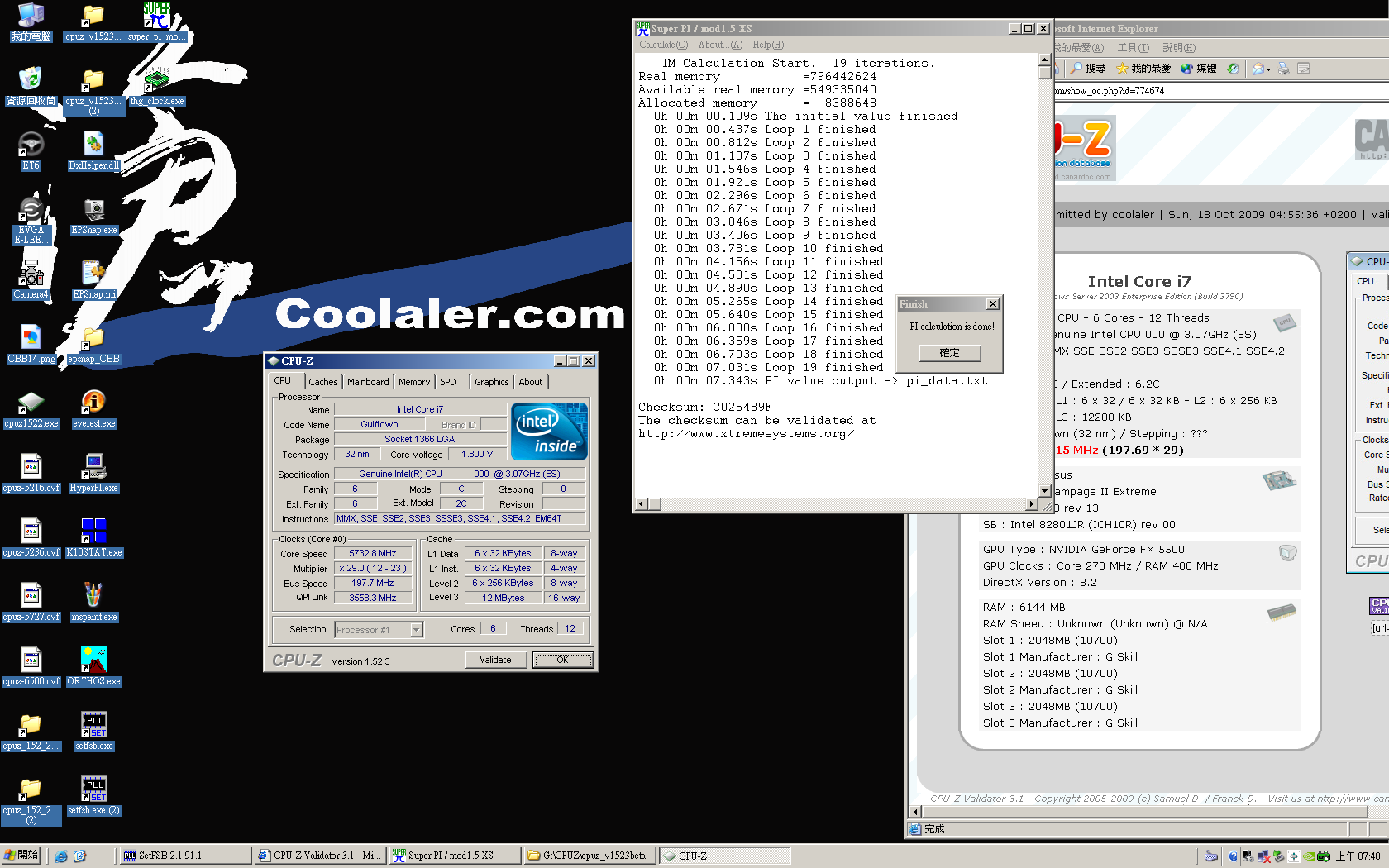Image resolution: width=1389 pixels, height=868 pixels.
Task: Open the About menu in Super PI
Action: 720,45
